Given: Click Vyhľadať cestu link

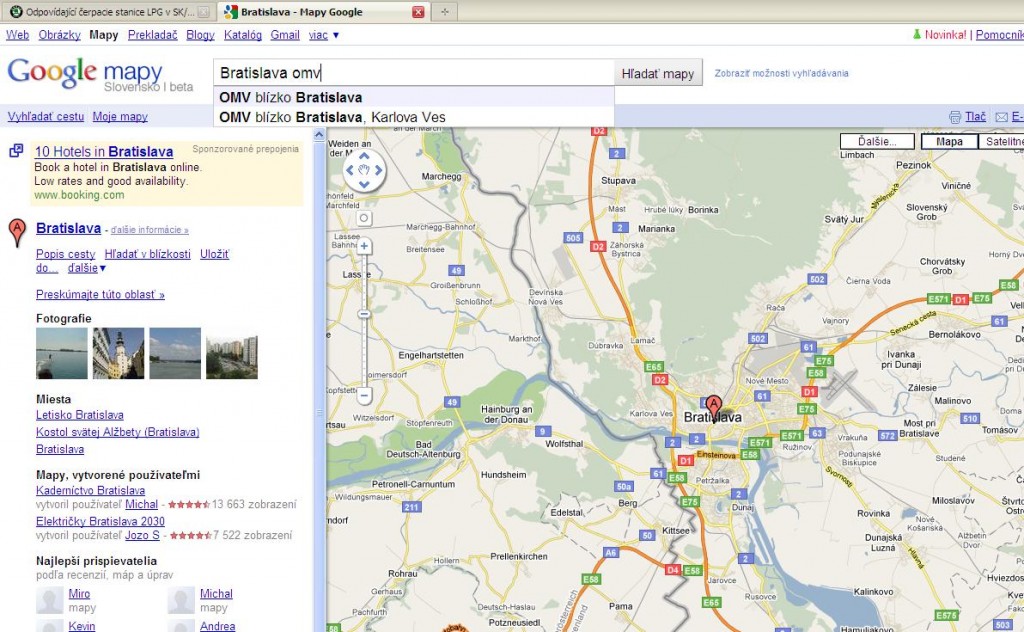Looking at the screenshot, I should [46, 116].
